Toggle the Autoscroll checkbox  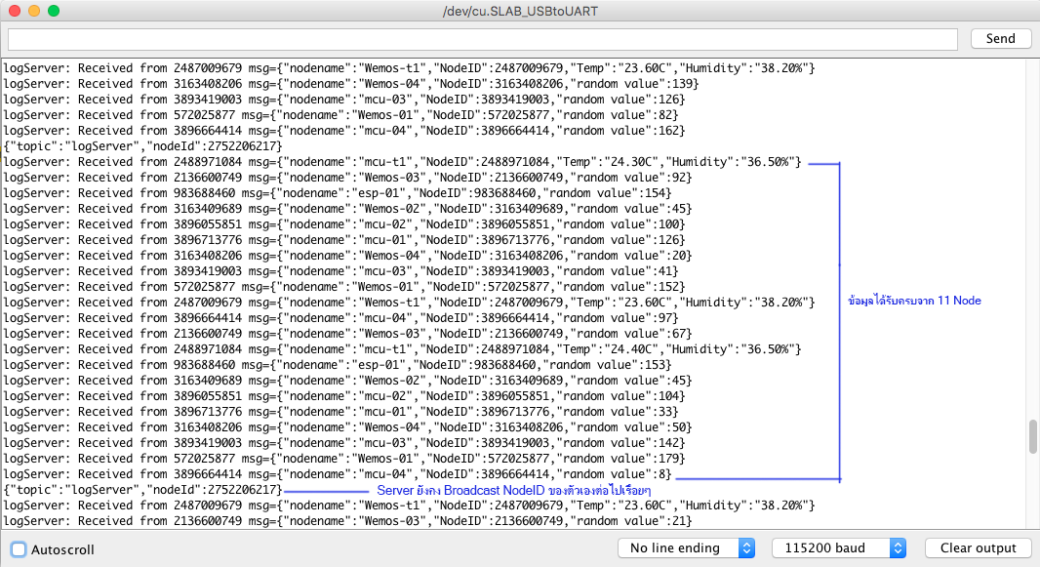[19, 549]
